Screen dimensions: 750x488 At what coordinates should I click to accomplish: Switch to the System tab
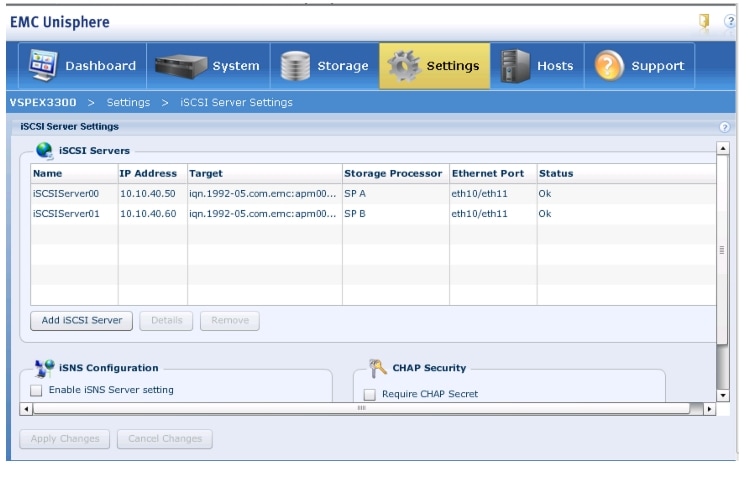click(209, 66)
